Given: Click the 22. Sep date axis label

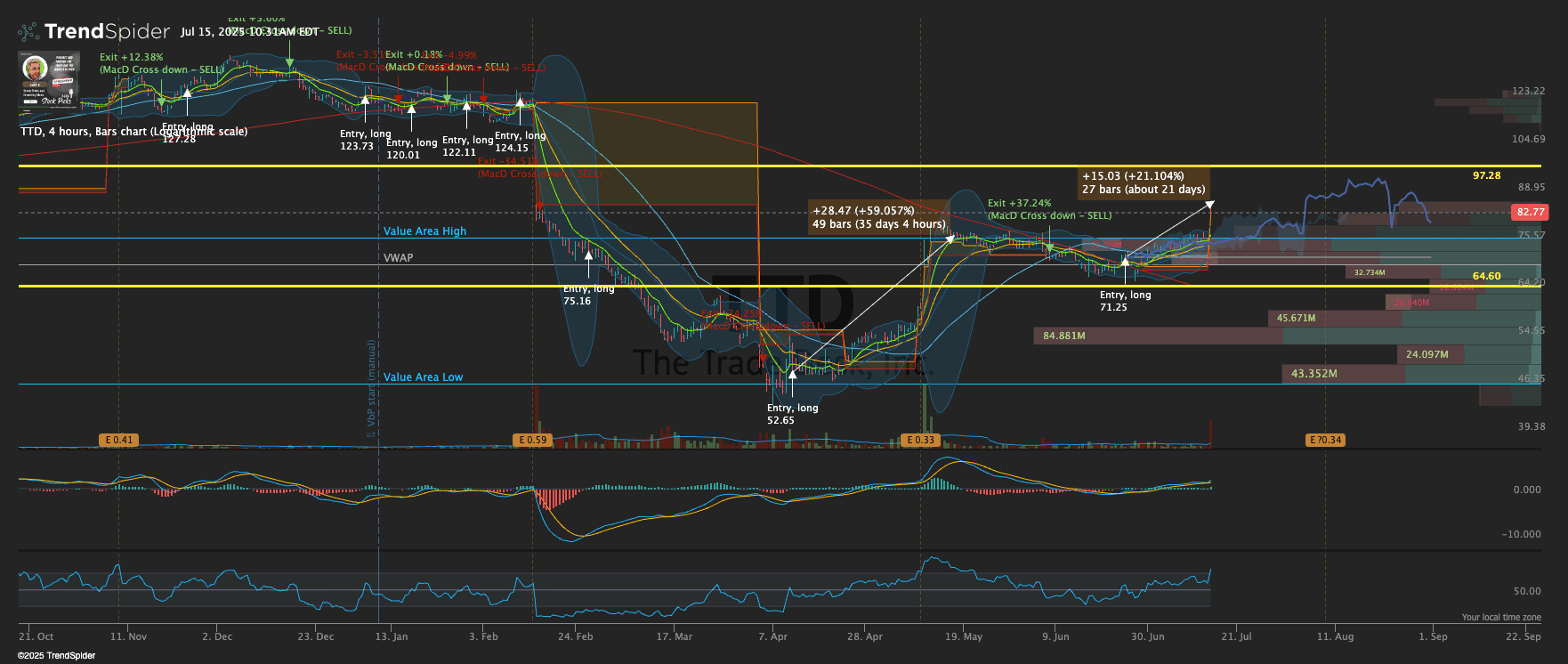Looking at the screenshot, I should [x=1523, y=636].
